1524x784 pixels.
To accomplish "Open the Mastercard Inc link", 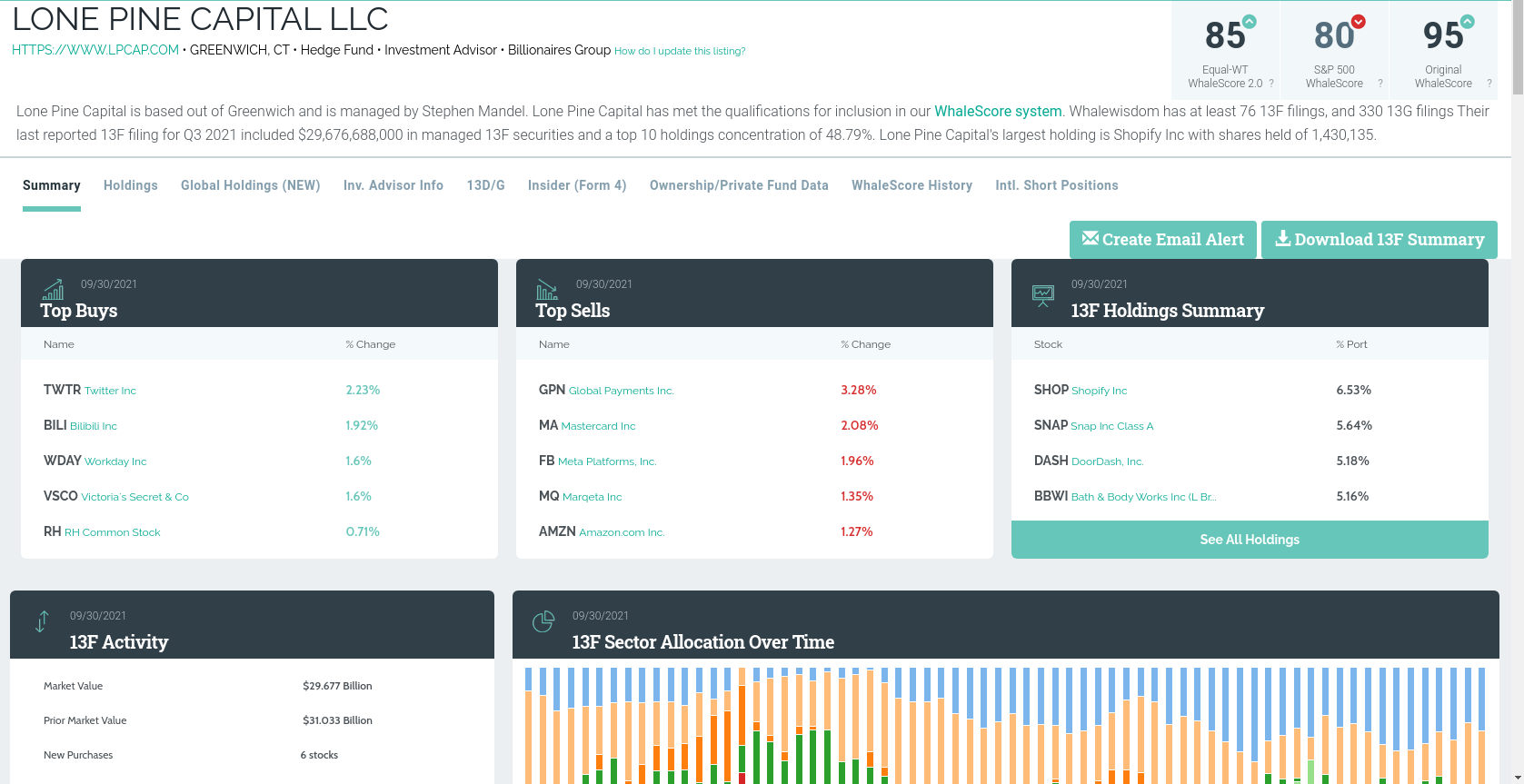I will (x=599, y=426).
